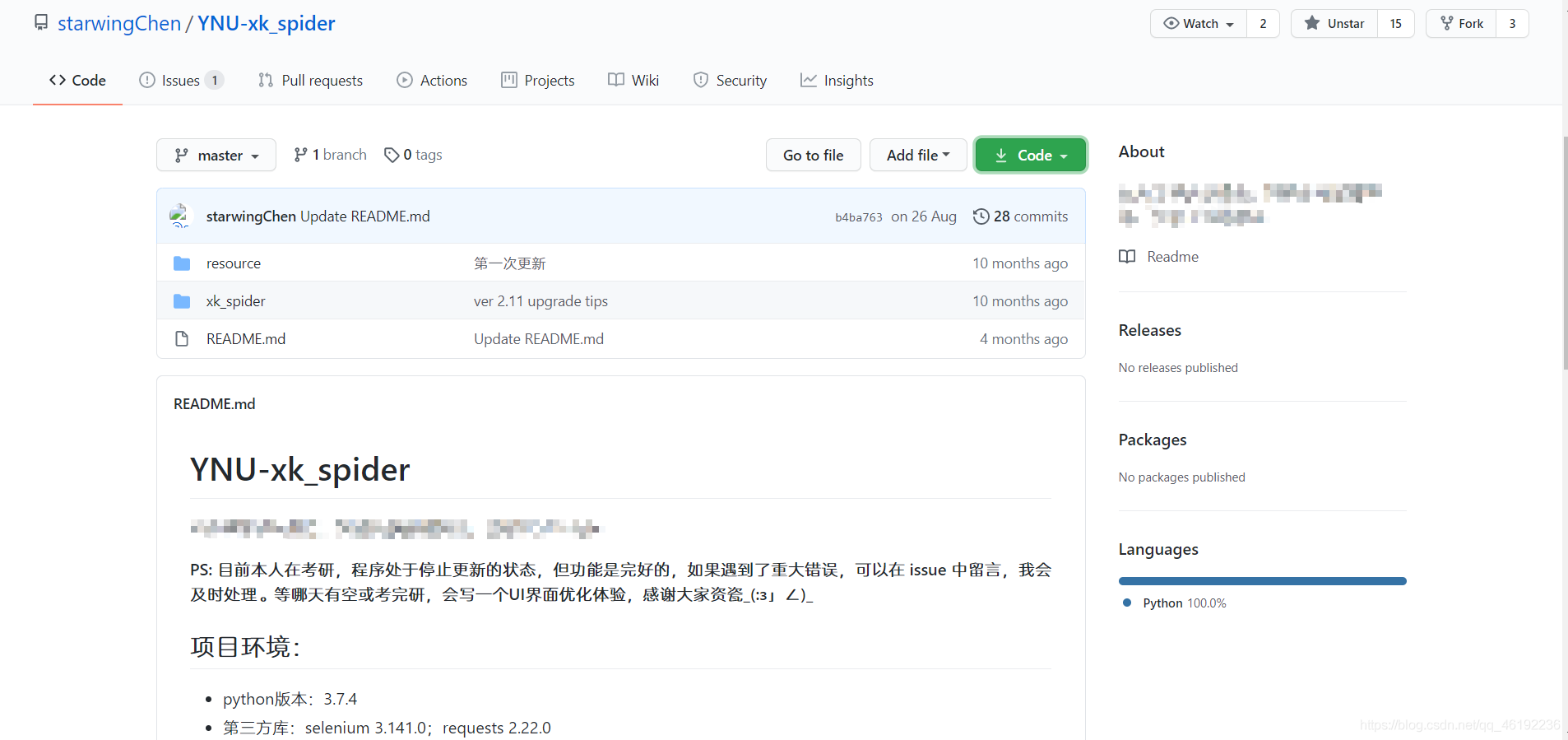
Task: Open the Projects tab
Action: pyautogui.click(x=538, y=80)
